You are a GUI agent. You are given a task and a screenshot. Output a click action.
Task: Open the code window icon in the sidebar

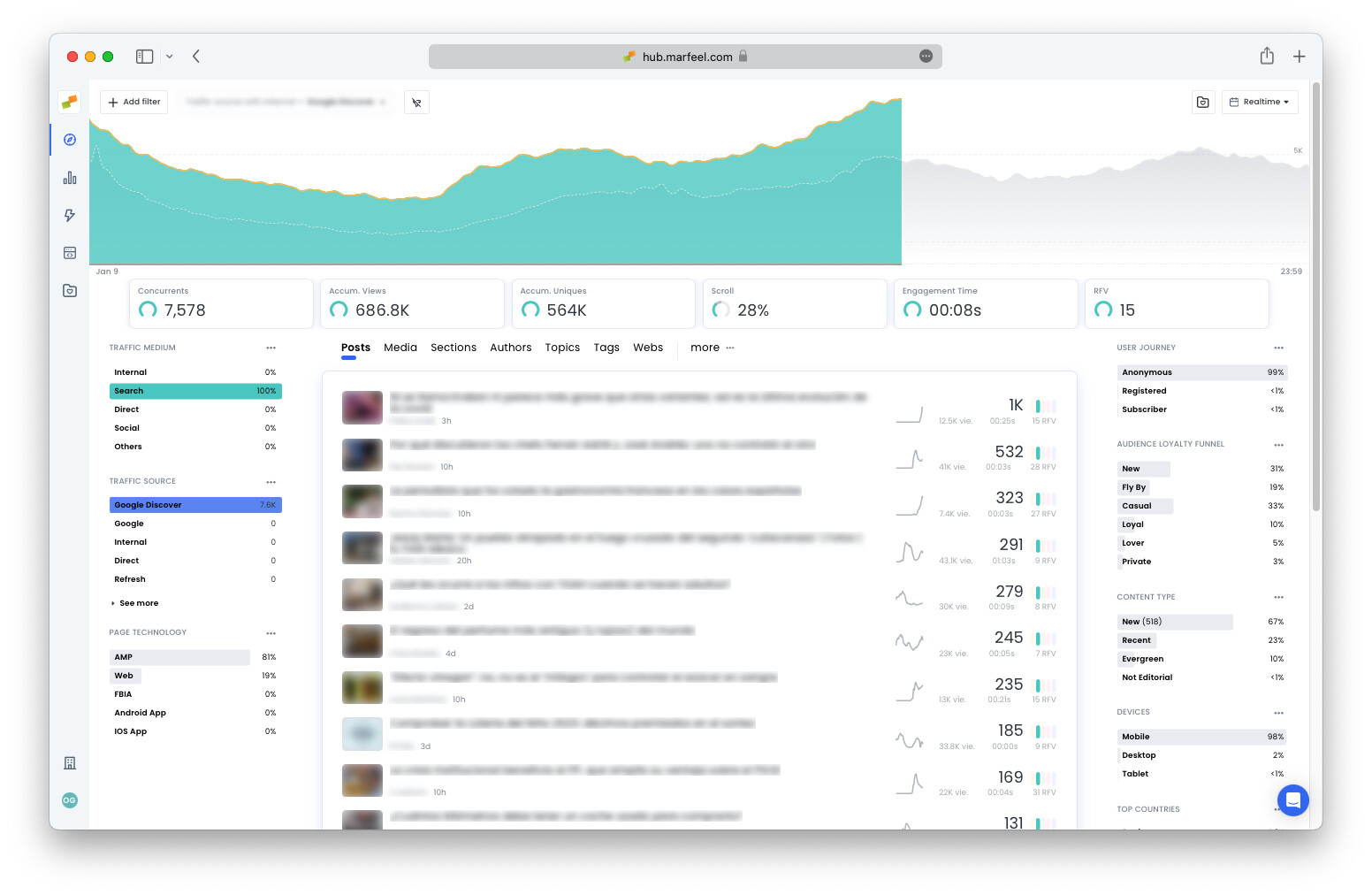coord(69,252)
